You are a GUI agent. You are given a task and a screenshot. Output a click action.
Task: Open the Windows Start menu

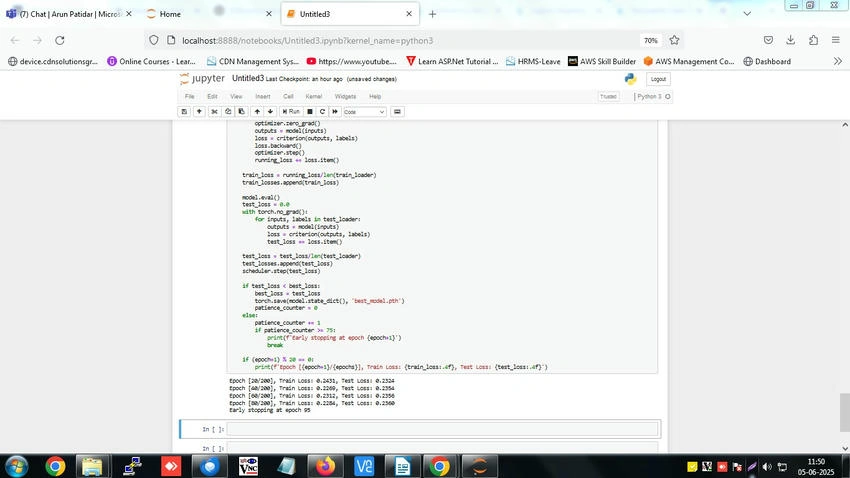[x=16, y=466]
